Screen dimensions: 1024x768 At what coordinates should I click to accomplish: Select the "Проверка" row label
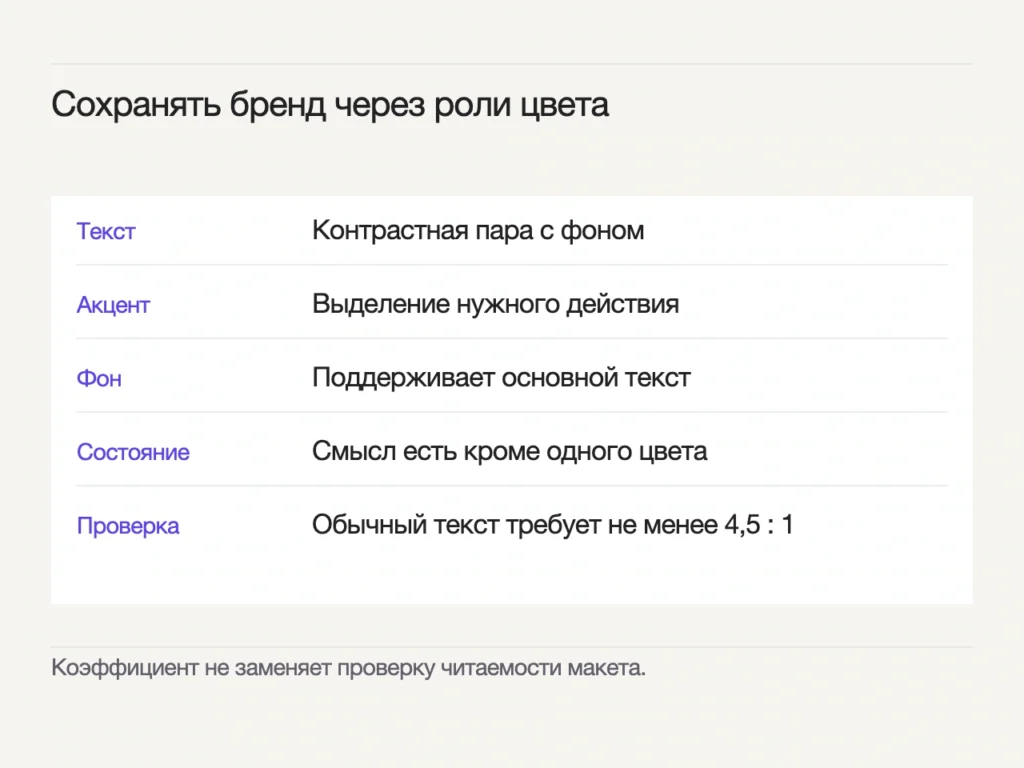(x=128, y=526)
